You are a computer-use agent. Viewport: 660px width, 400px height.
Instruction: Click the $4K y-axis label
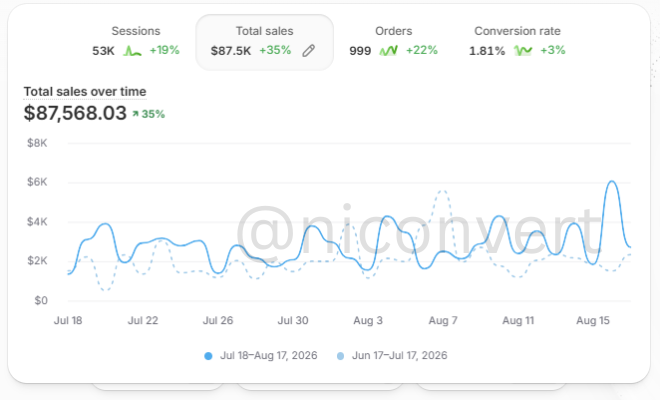(37, 221)
